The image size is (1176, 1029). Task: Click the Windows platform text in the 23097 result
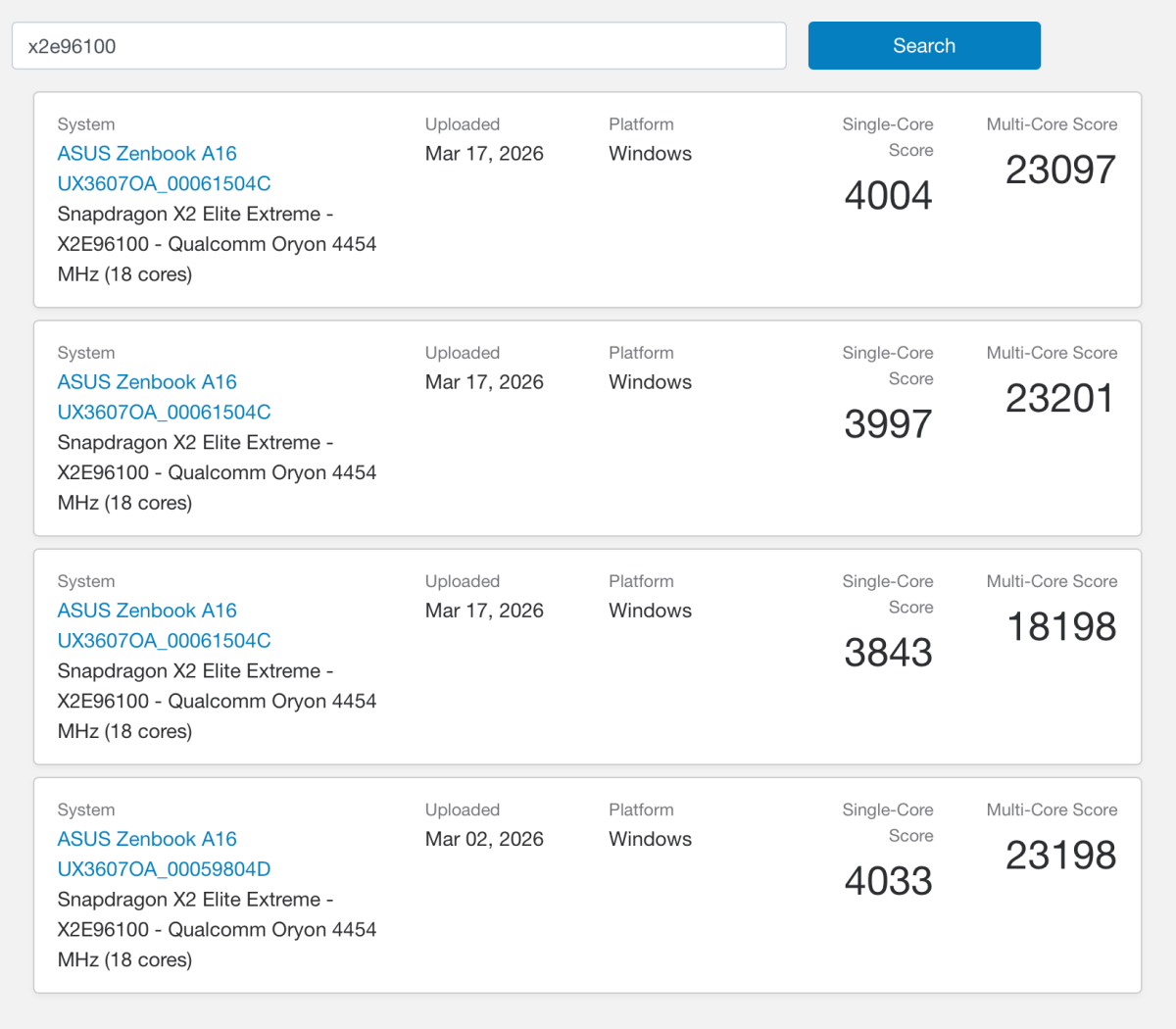650,154
